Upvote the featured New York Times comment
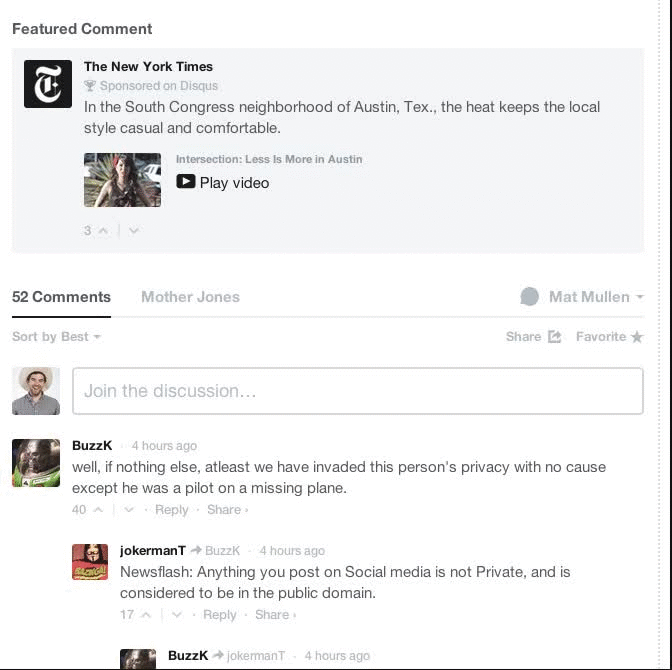Screen dimensions: 672x670 tap(103, 231)
